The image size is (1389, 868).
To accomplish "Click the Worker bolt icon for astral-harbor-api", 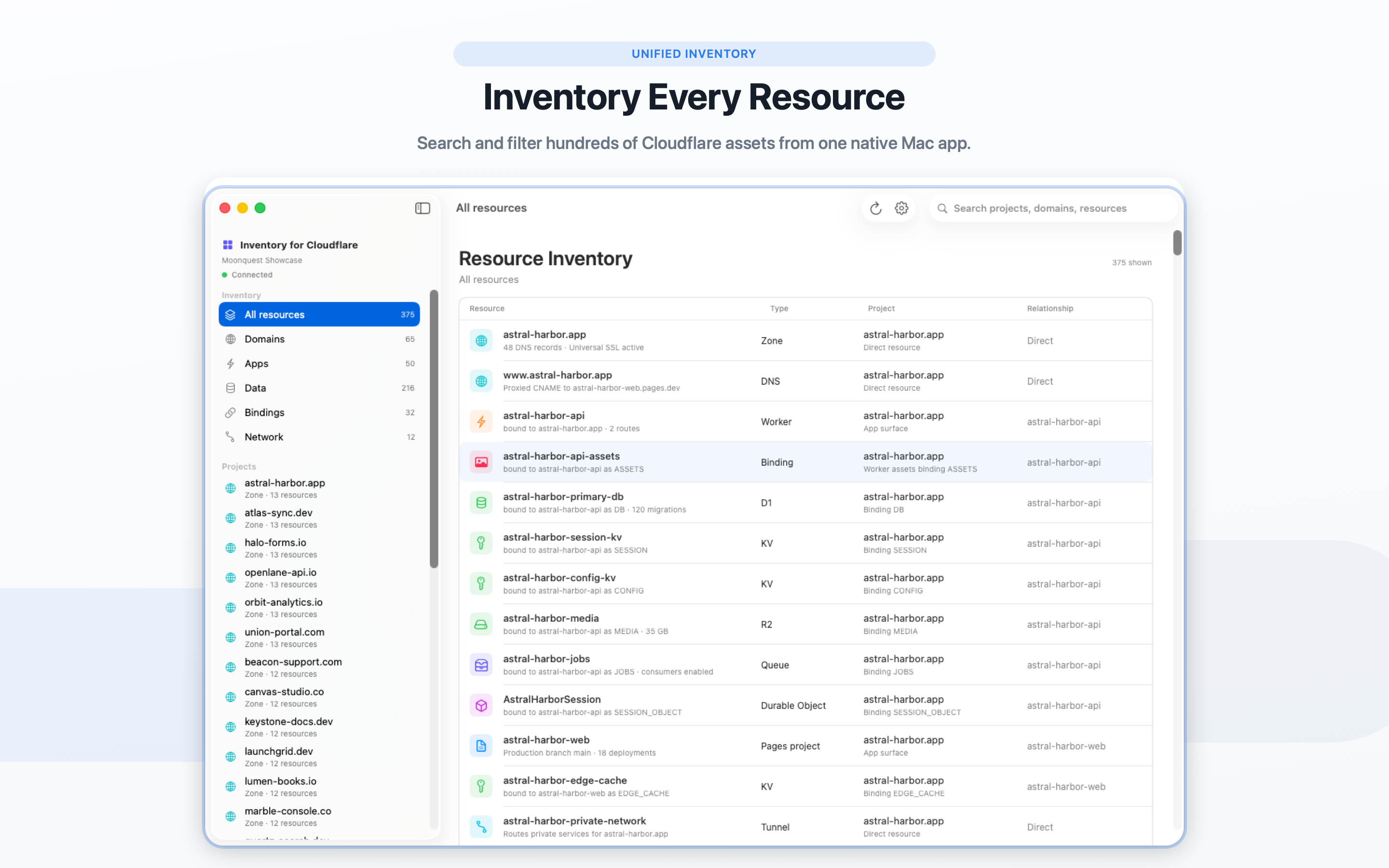I will point(481,421).
